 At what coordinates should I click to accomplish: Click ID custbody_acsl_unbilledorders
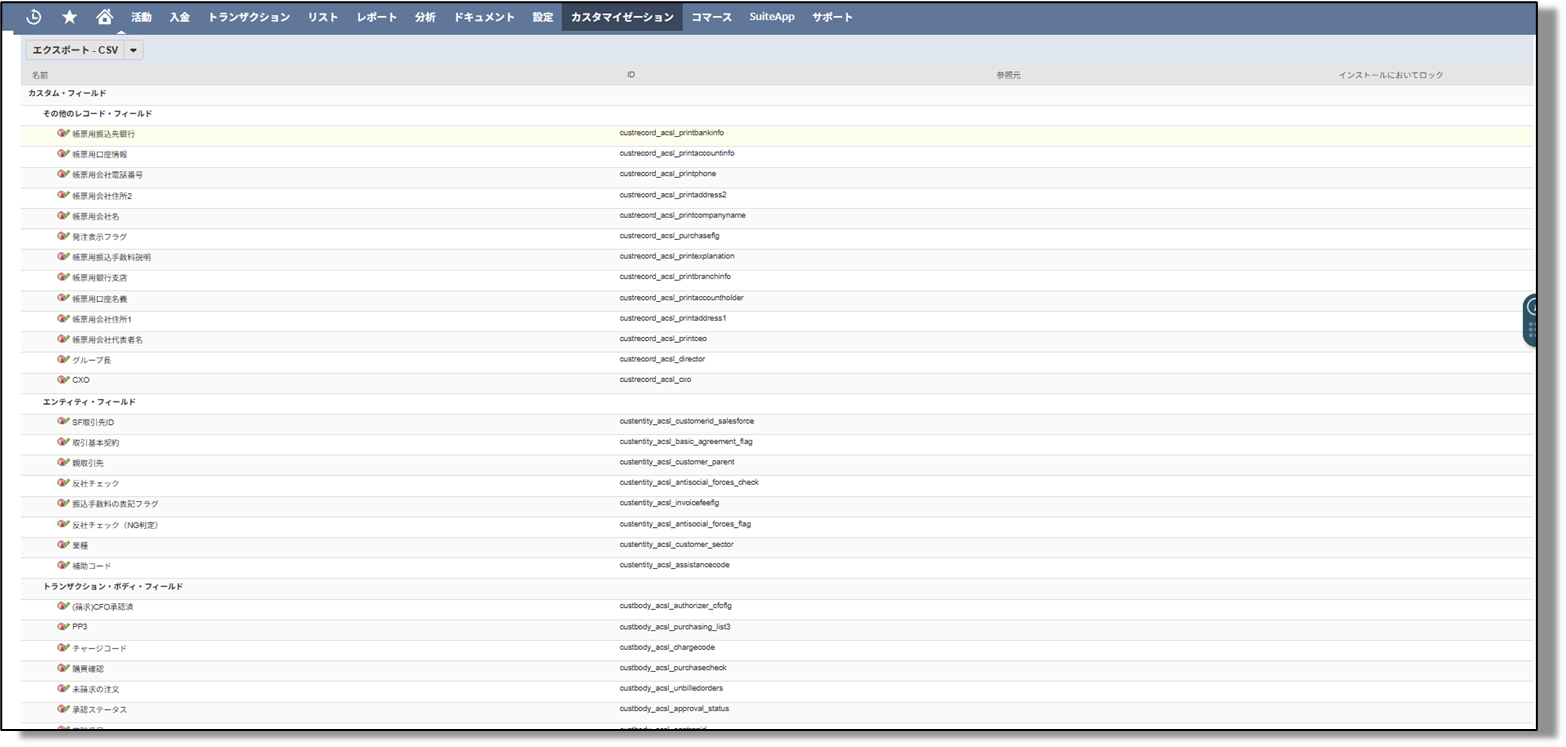click(671, 687)
